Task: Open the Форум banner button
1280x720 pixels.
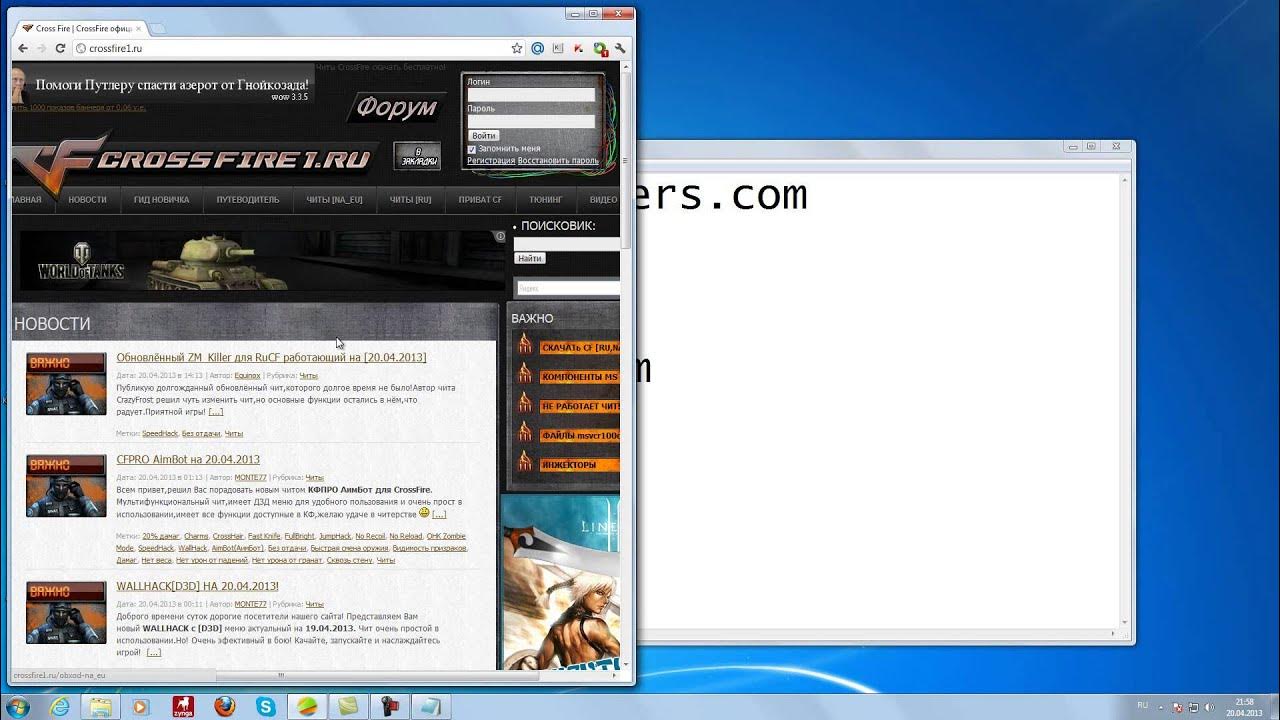Action: [397, 107]
